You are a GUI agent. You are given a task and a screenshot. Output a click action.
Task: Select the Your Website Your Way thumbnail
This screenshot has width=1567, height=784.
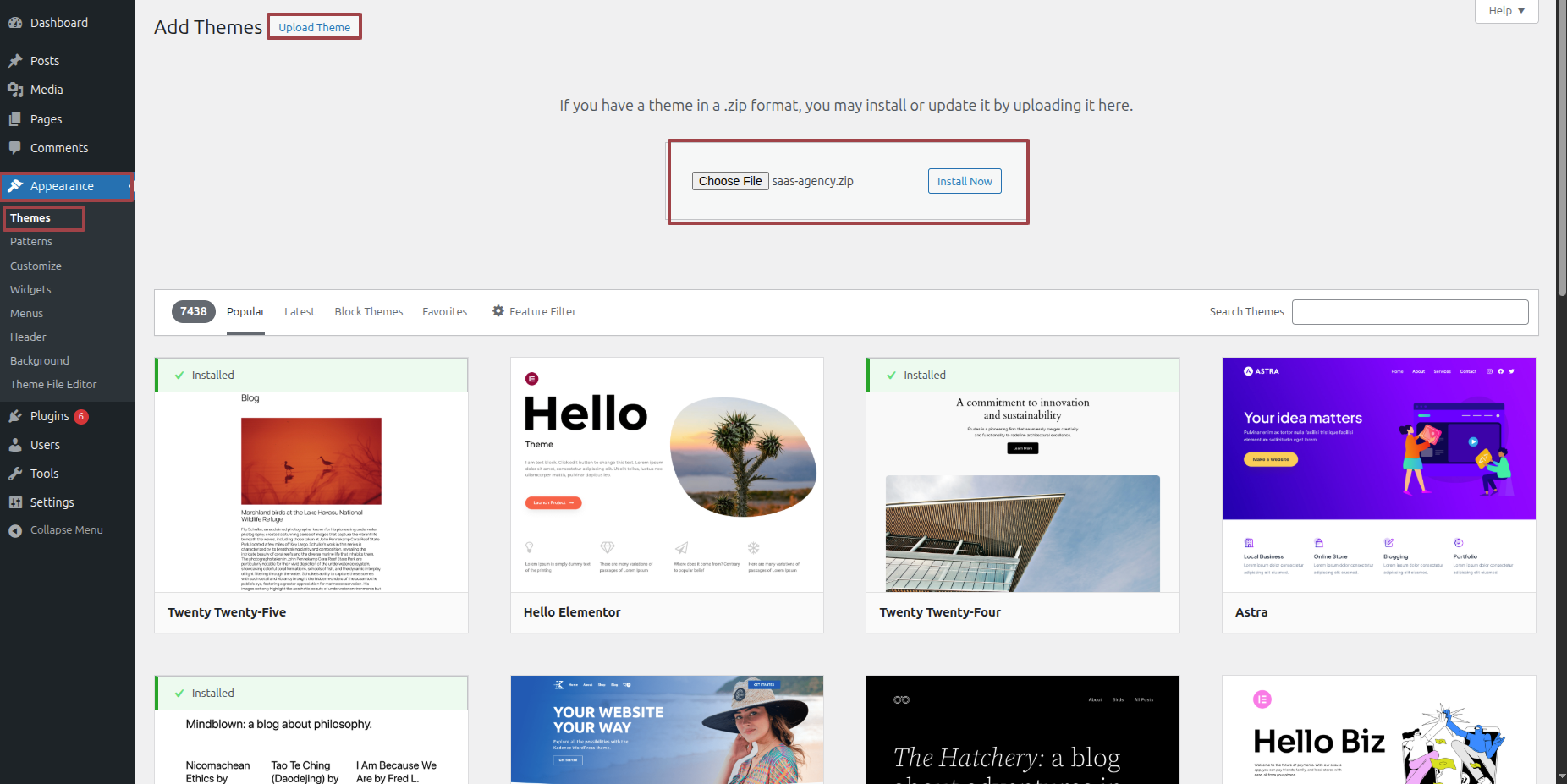tap(667, 730)
